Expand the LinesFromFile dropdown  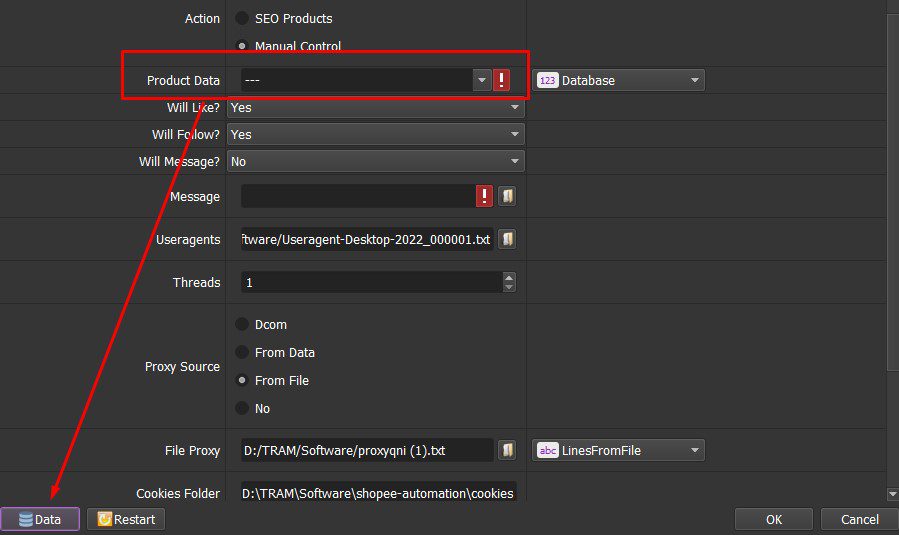click(694, 450)
